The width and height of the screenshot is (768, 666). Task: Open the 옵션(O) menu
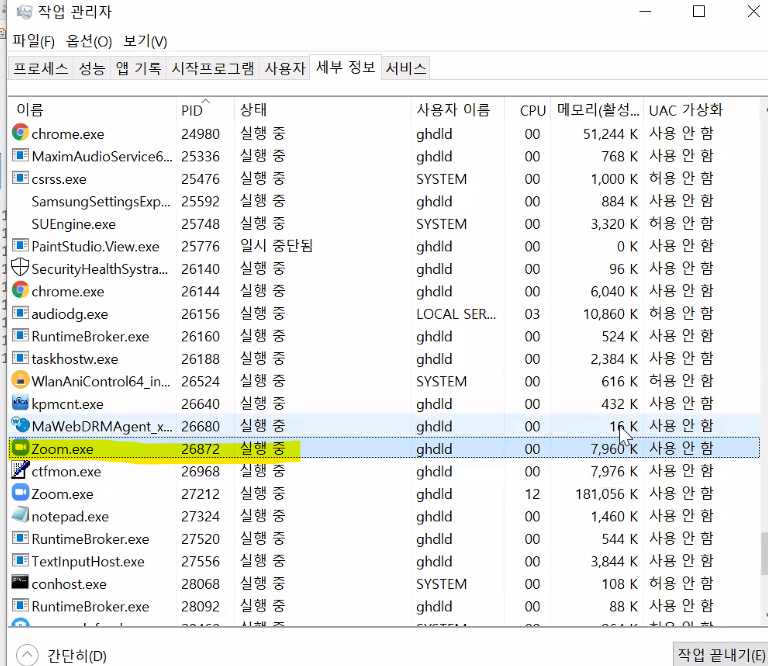[x=89, y=42]
